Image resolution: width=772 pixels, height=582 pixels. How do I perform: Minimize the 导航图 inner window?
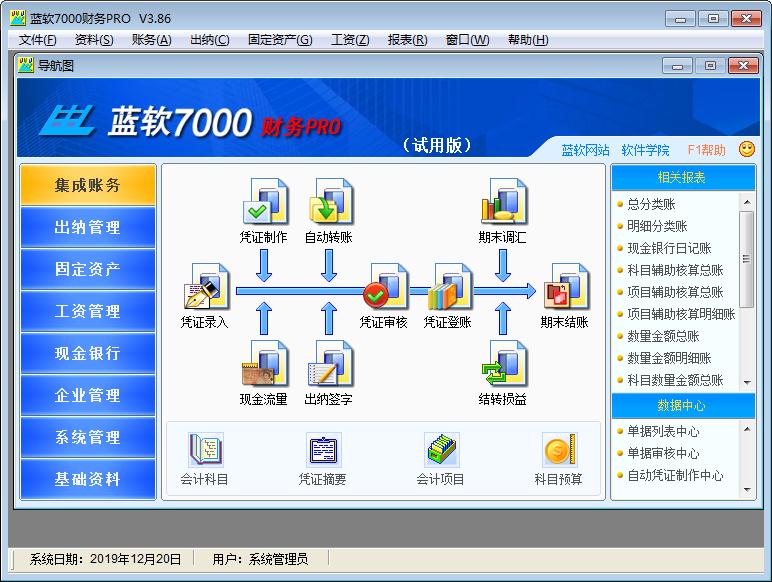pos(677,65)
